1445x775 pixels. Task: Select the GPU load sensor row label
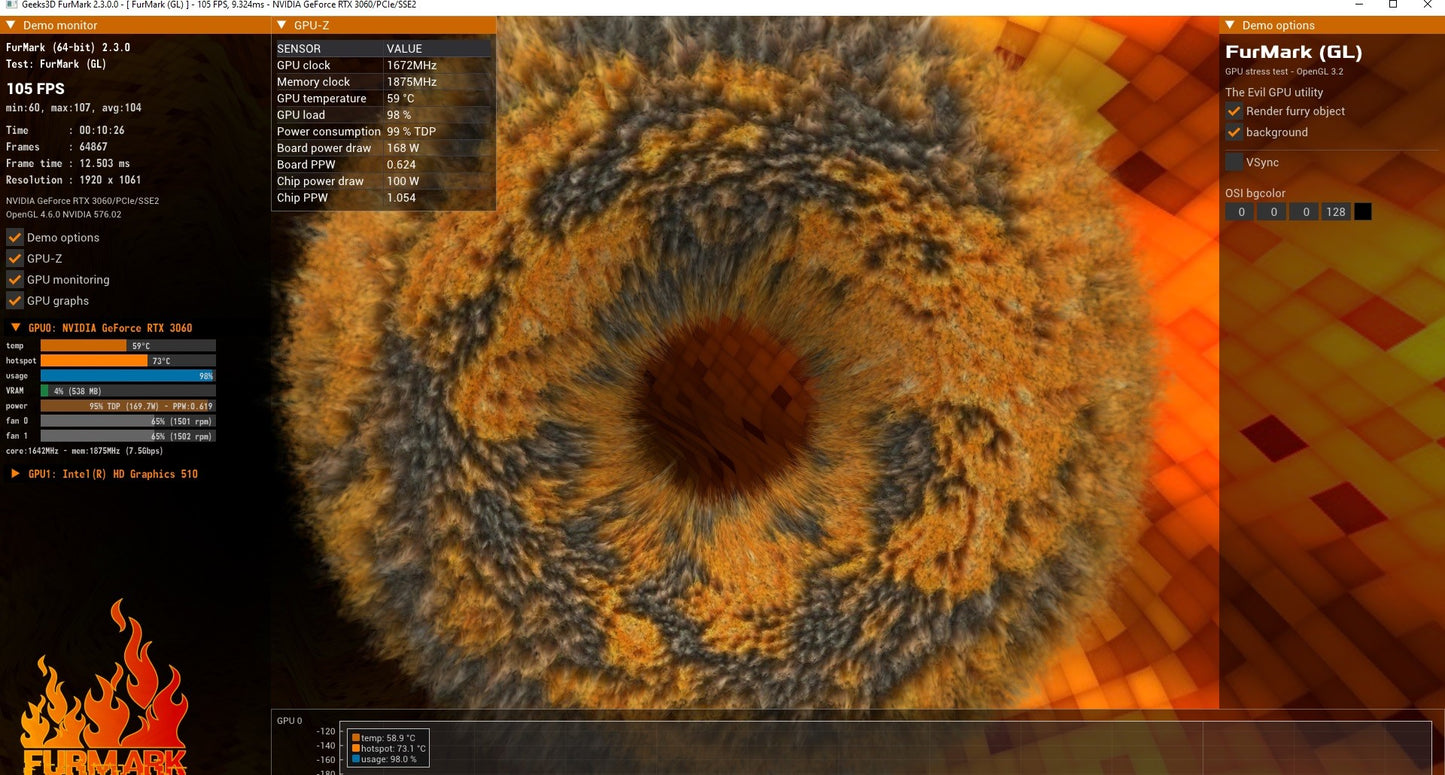point(301,115)
